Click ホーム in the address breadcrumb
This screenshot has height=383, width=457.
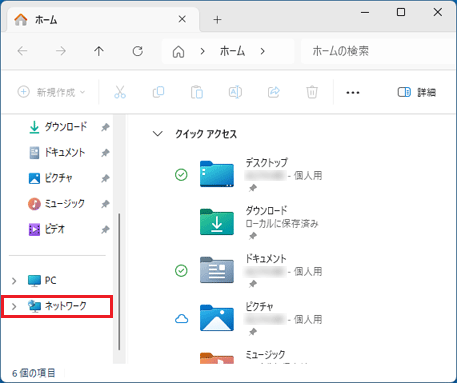232,51
